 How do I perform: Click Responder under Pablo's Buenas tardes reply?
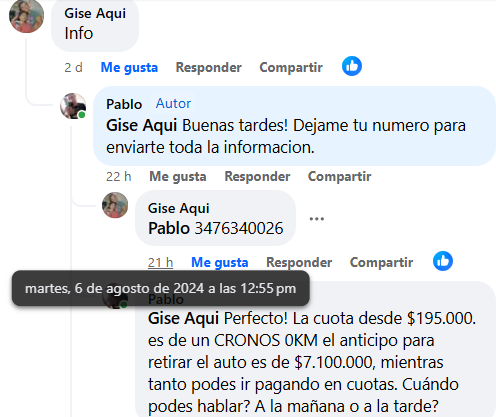pos(257,177)
